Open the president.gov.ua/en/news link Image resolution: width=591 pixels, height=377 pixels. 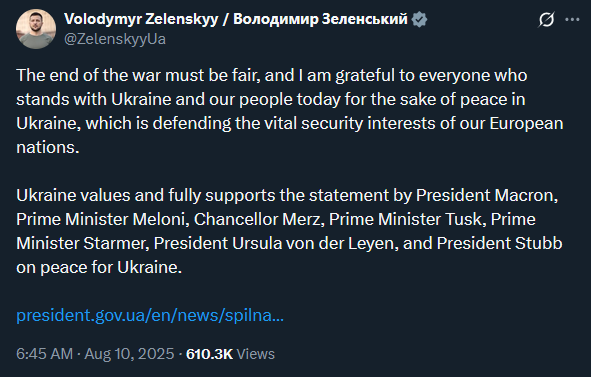[150, 315]
